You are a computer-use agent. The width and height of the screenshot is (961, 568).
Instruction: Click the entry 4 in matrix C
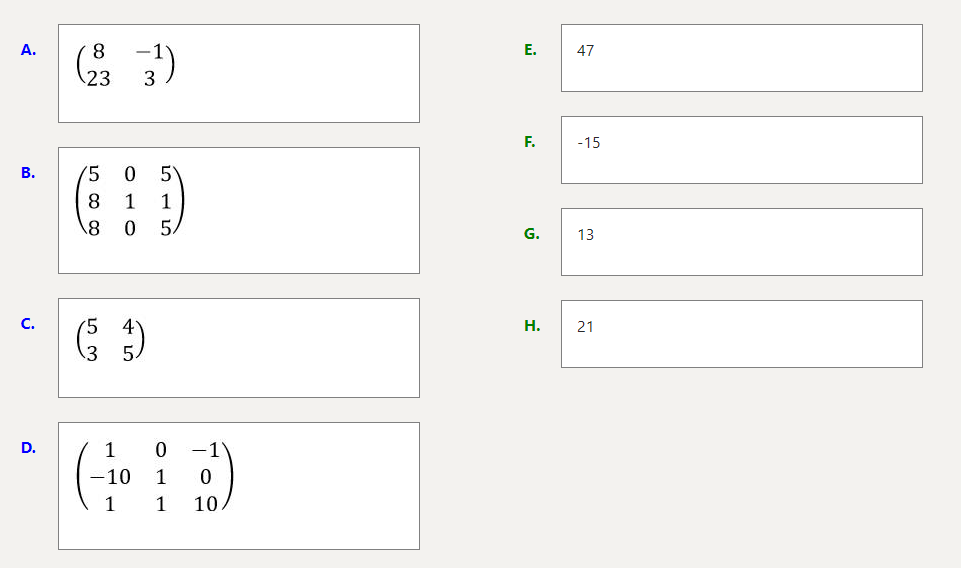pos(128,326)
